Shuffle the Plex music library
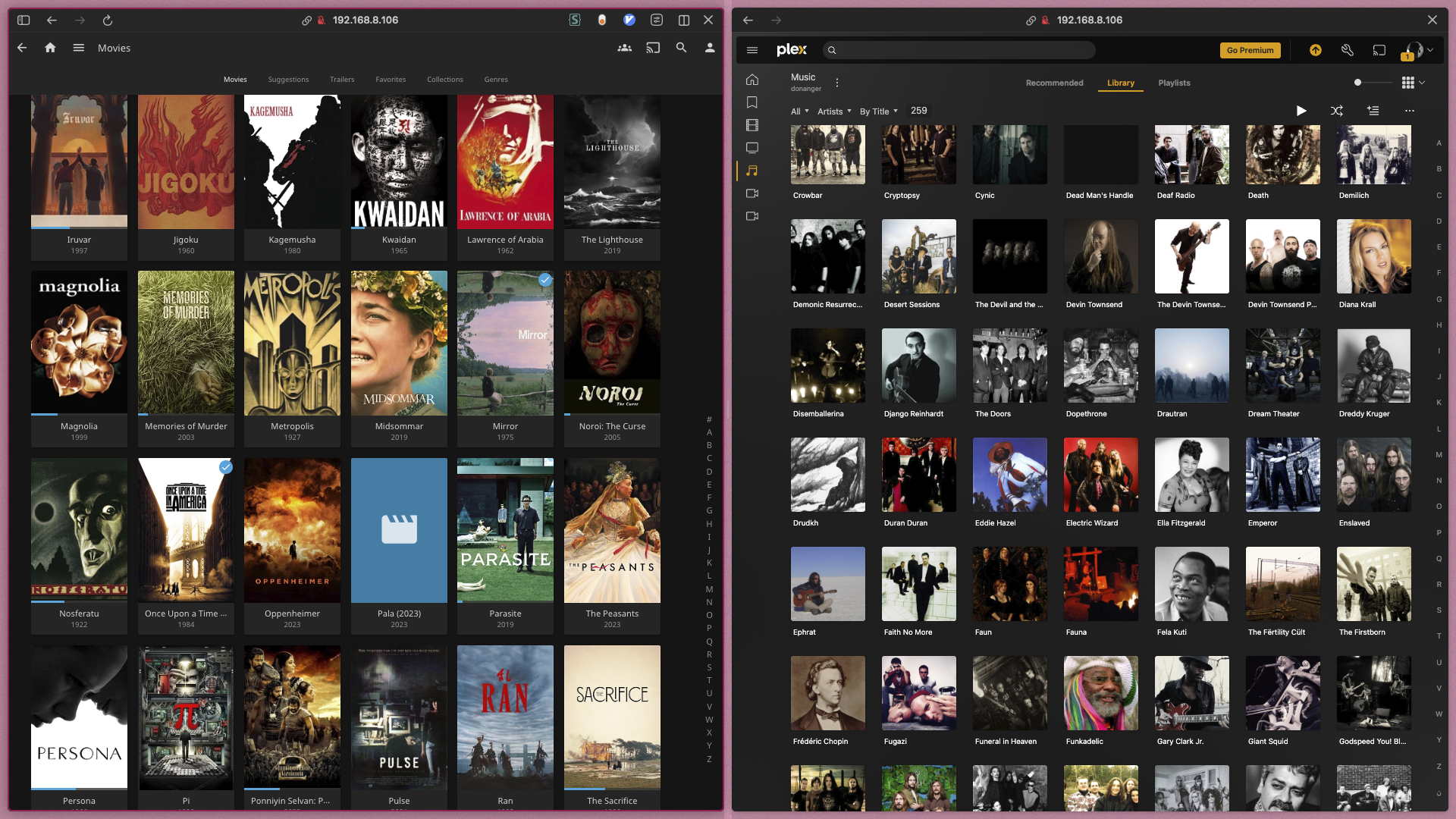 [x=1337, y=111]
